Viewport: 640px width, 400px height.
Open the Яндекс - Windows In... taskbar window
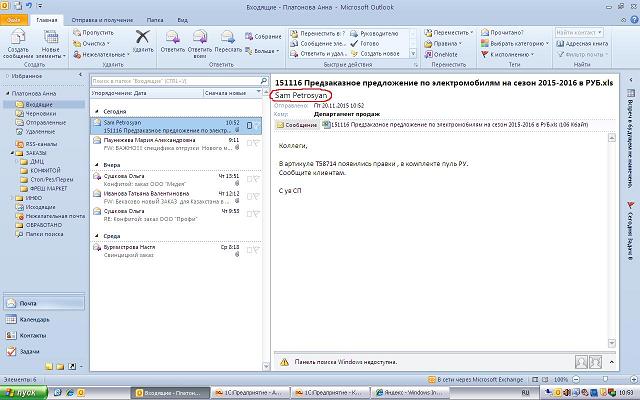(x=411, y=393)
